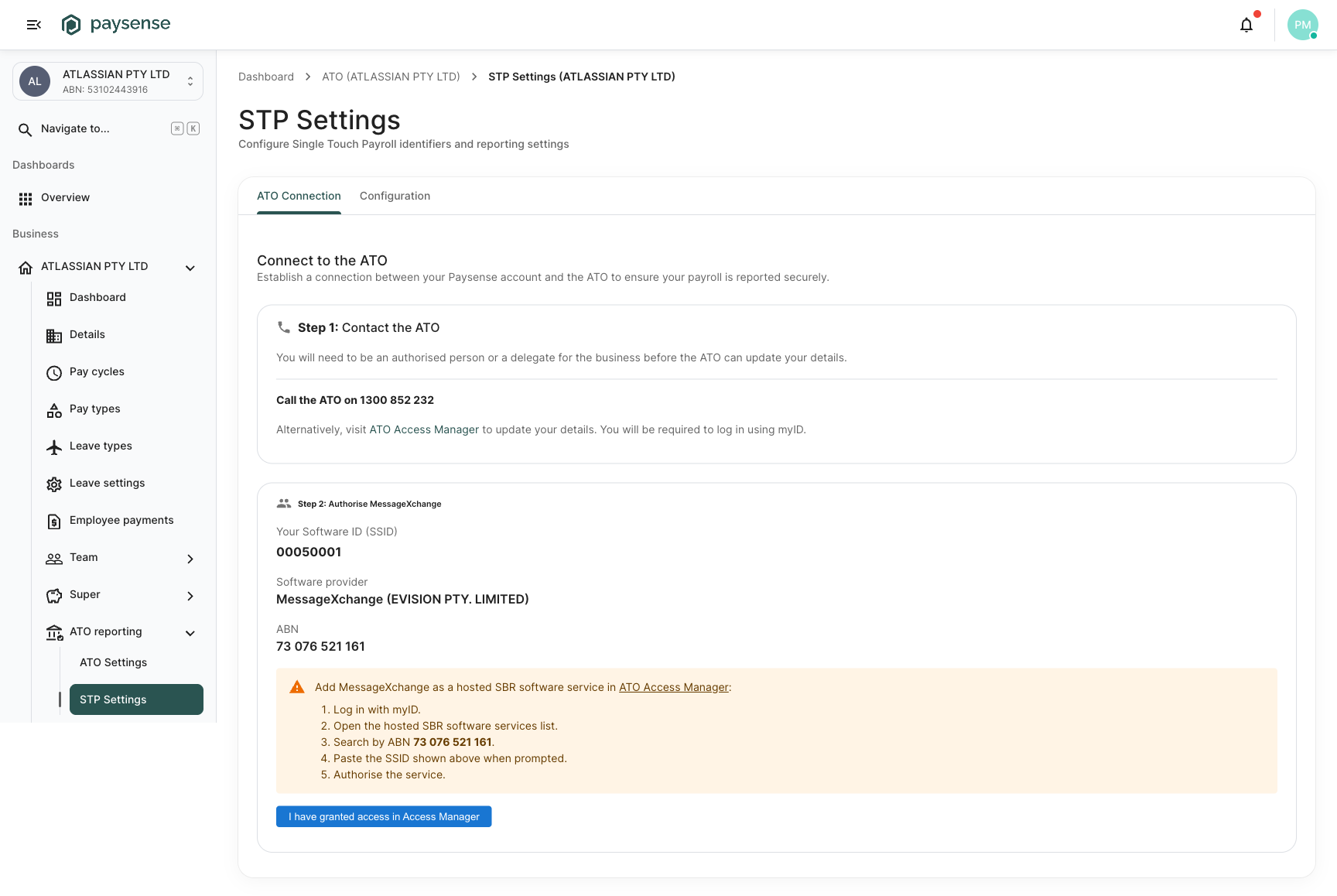Click Call the ATO on 1300 852 232
The height and width of the screenshot is (896, 1337).
click(x=355, y=400)
